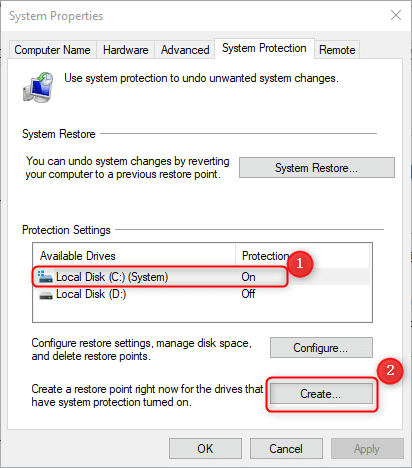Click the red numbered badge 1
Viewport: 412px width, 468px height.
pos(300,264)
